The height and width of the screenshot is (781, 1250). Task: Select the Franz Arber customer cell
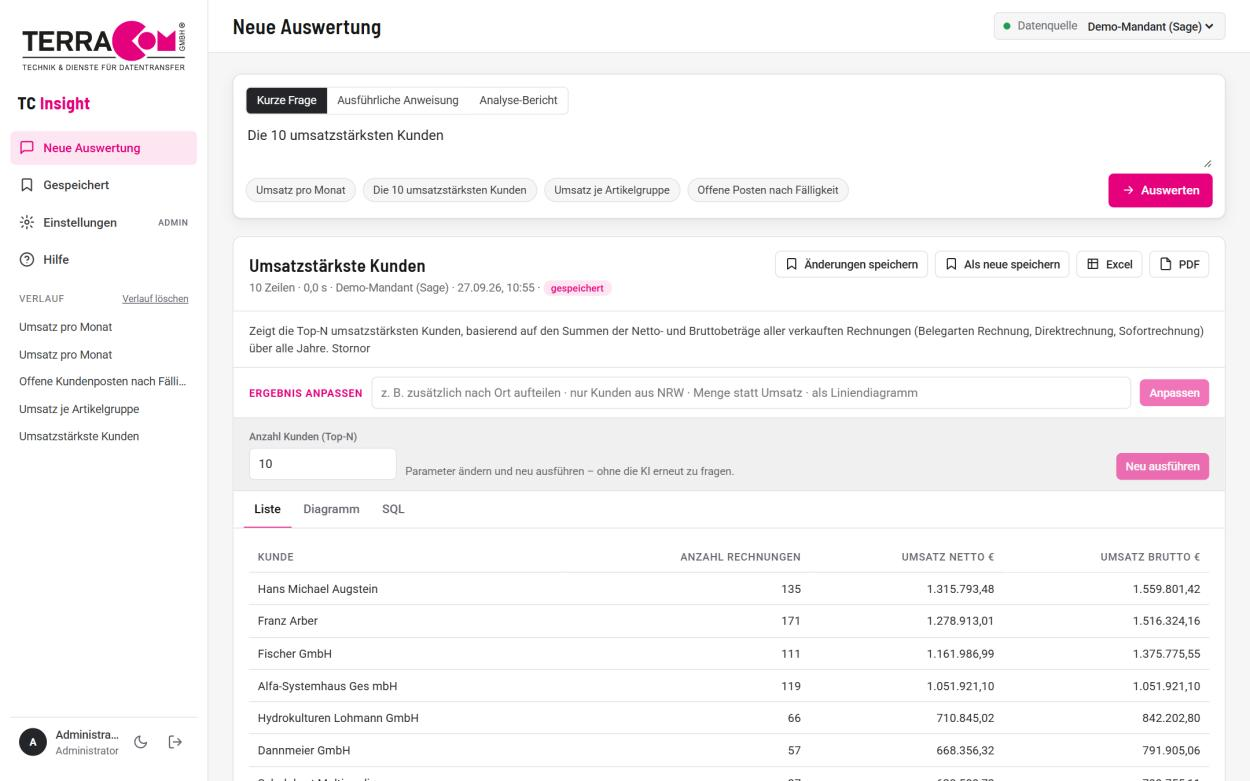coord(289,621)
